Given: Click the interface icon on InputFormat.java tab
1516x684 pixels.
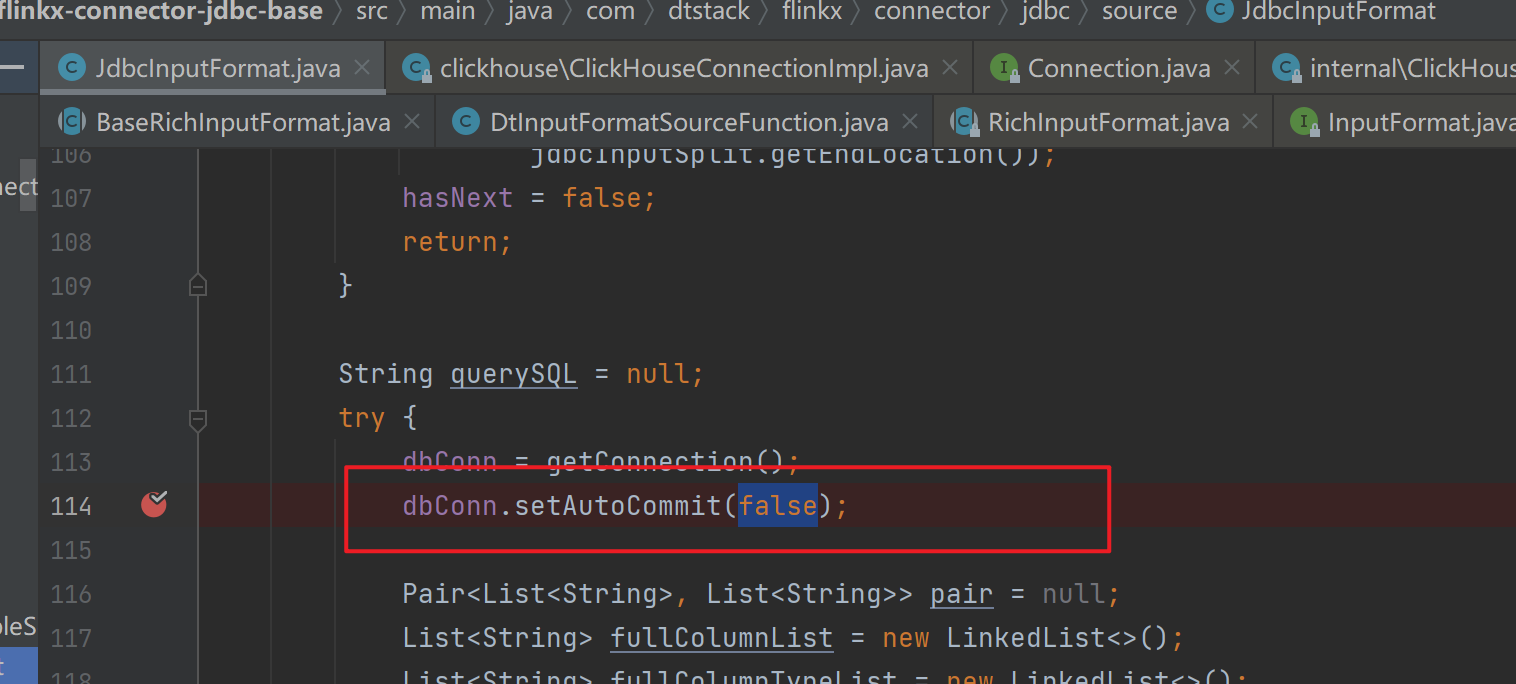Looking at the screenshot, I should point(1305,121).
